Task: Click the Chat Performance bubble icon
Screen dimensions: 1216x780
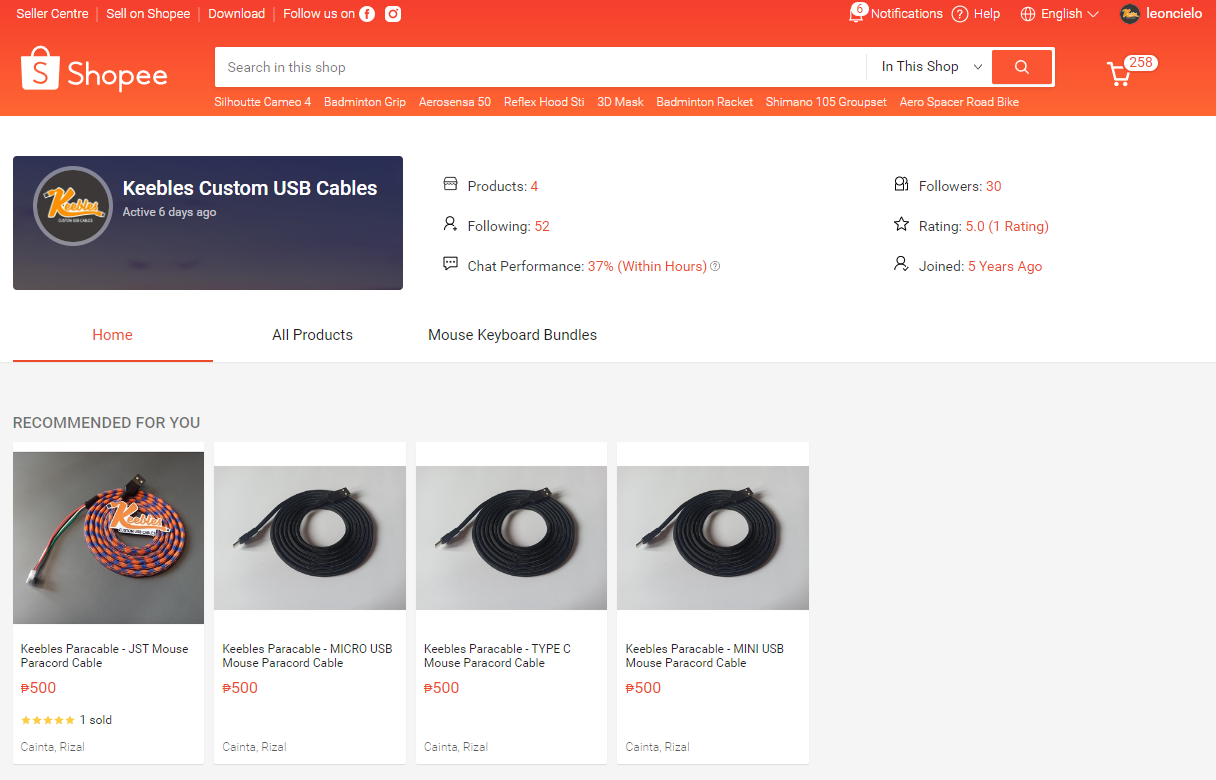Action: [x=450, y=264]
